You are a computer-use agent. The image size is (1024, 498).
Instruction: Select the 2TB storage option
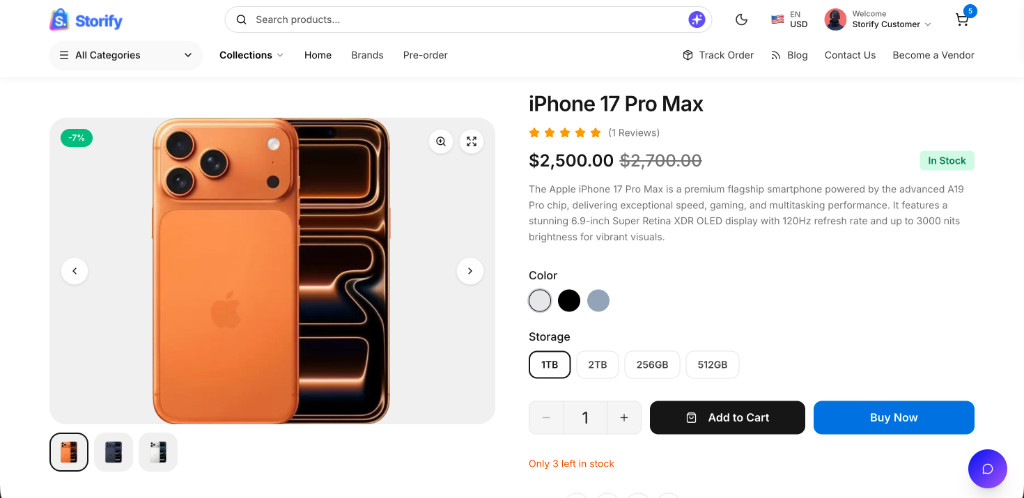coord(598,365)
